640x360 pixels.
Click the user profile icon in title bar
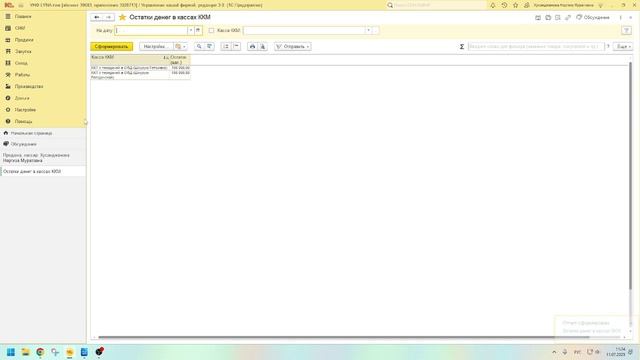pyautogui.click(x=527, y=5)
